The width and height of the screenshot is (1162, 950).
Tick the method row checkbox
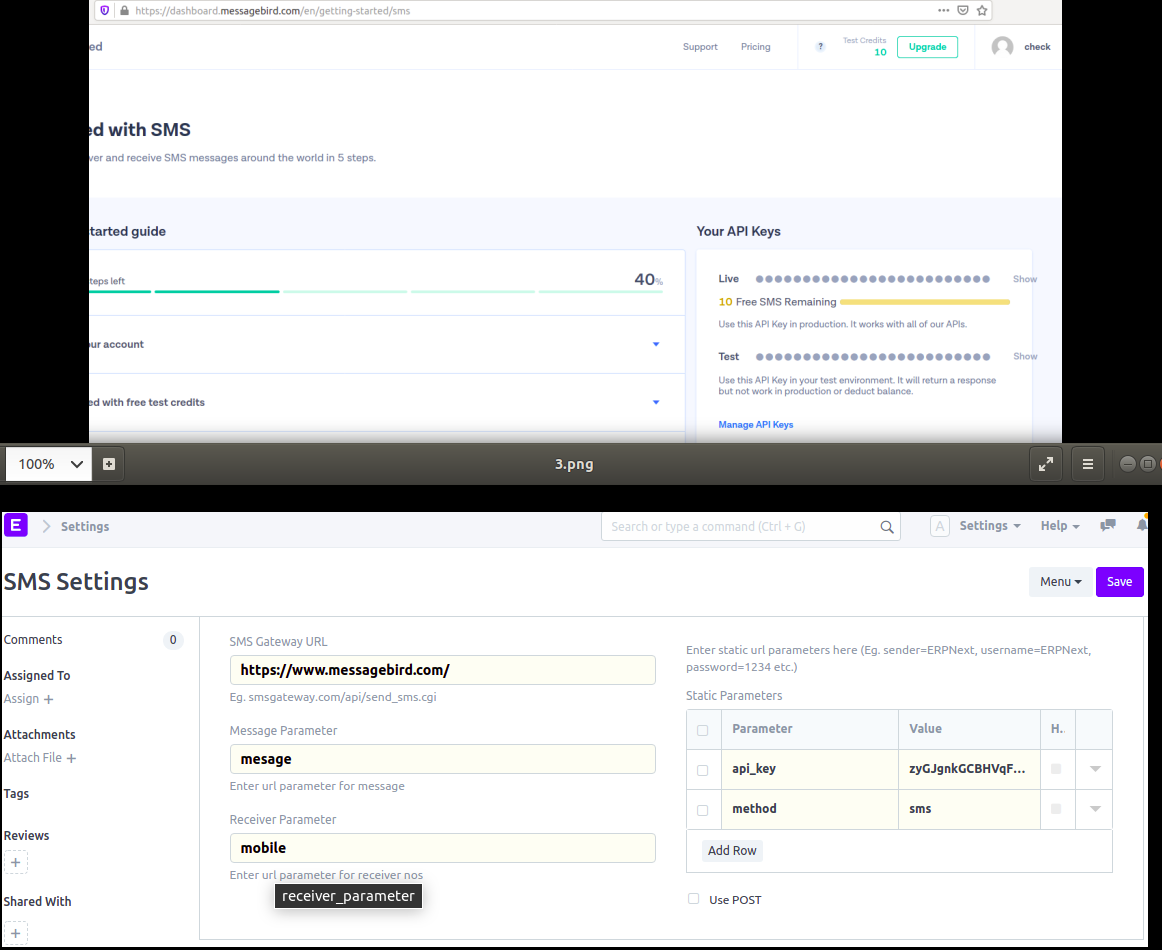pos(703,810)
